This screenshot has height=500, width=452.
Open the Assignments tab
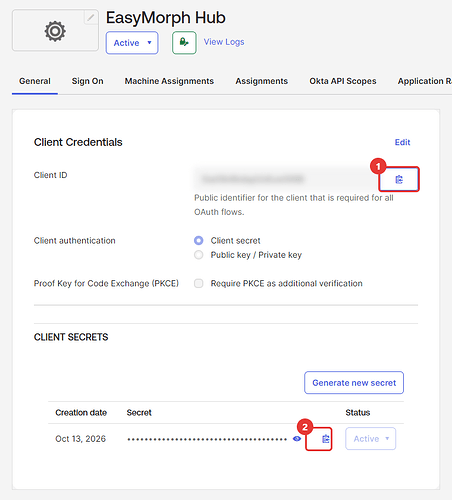pyautogui.click(x=262, y=81)
